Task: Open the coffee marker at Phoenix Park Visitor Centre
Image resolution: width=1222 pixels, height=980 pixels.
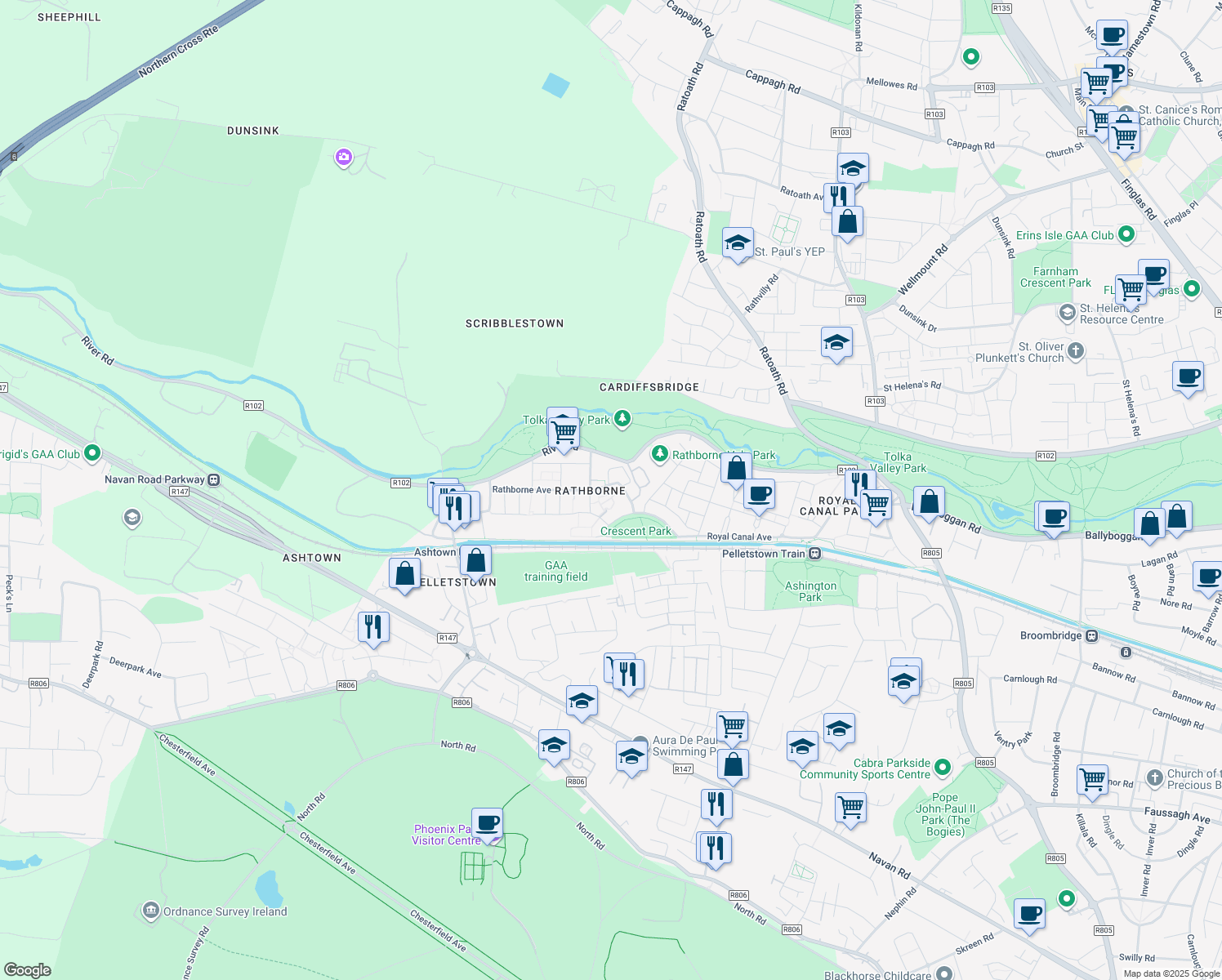Action: [x=487, y=822]
